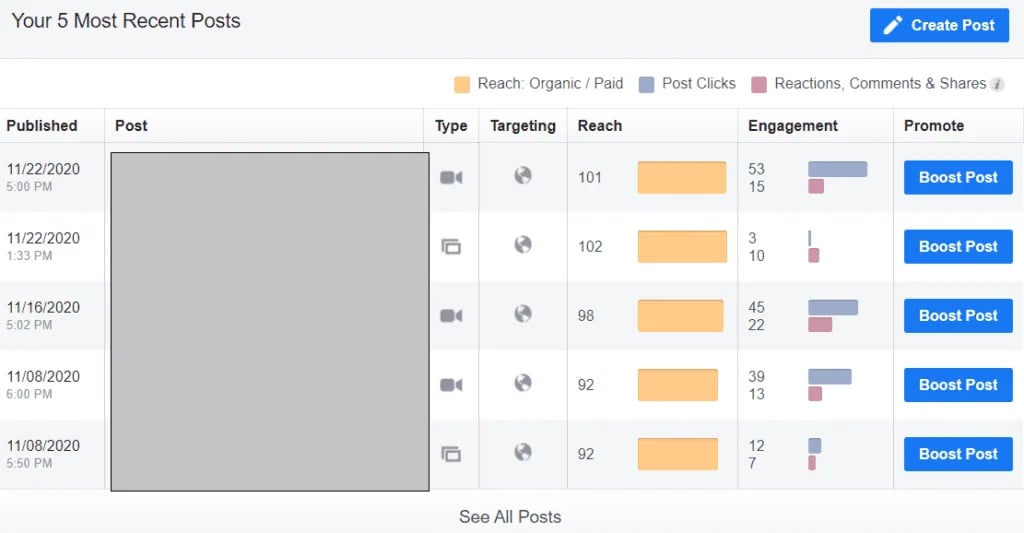This screenshot has width=1024, height=533.
Task: Click the pink Reactions, Comments & Shares swatch
Action: tap(759, 84)
